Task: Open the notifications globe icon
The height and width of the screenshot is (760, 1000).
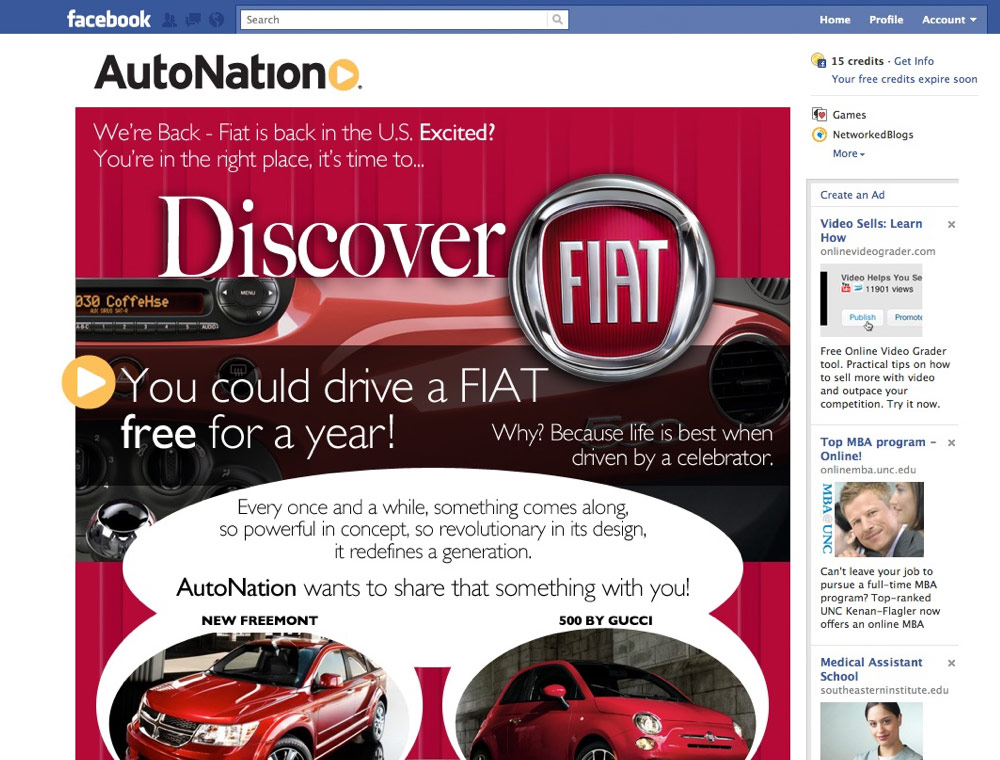Action: [216, 20]
